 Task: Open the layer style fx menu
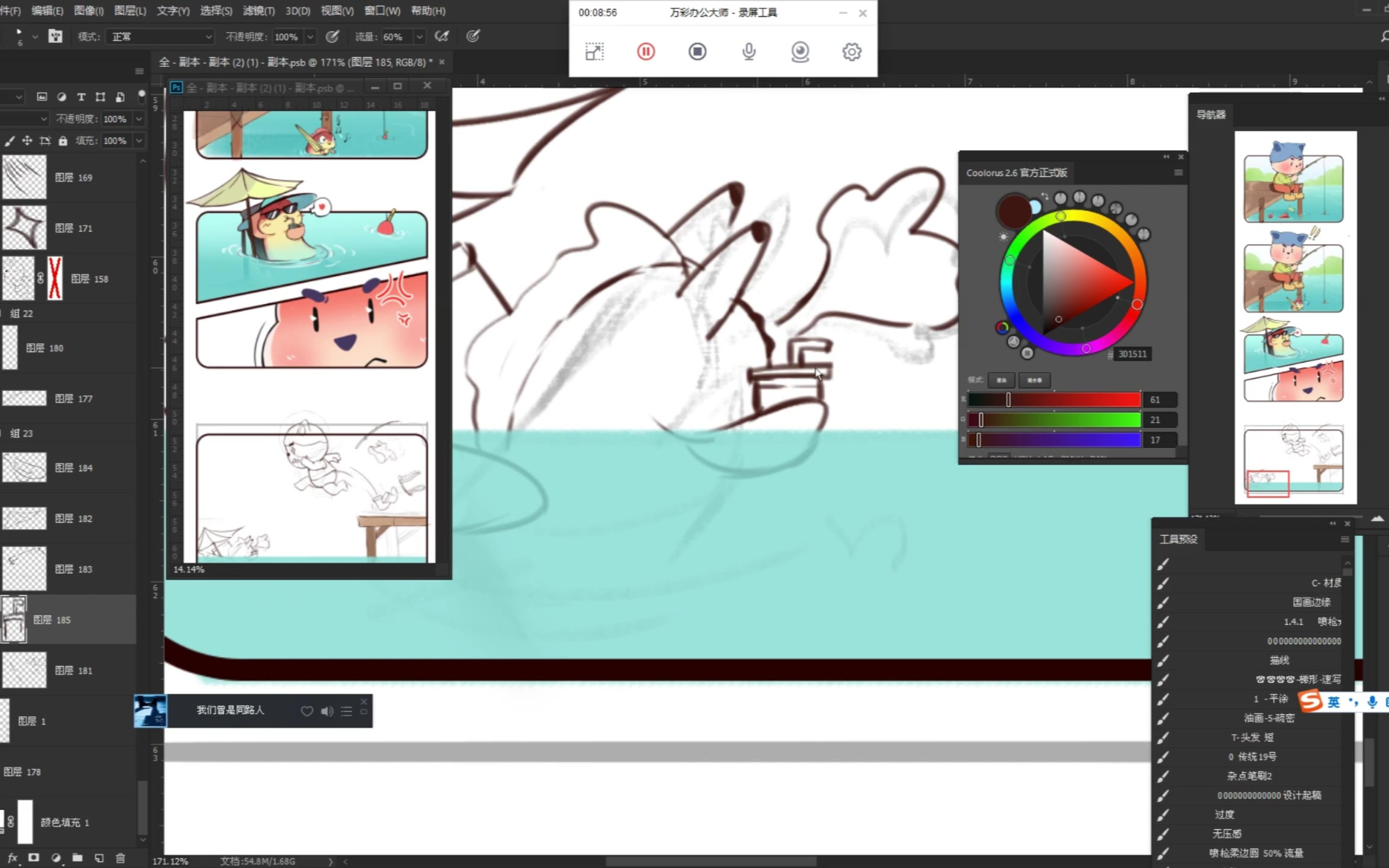pyautogui.click(x=12, y=858)
